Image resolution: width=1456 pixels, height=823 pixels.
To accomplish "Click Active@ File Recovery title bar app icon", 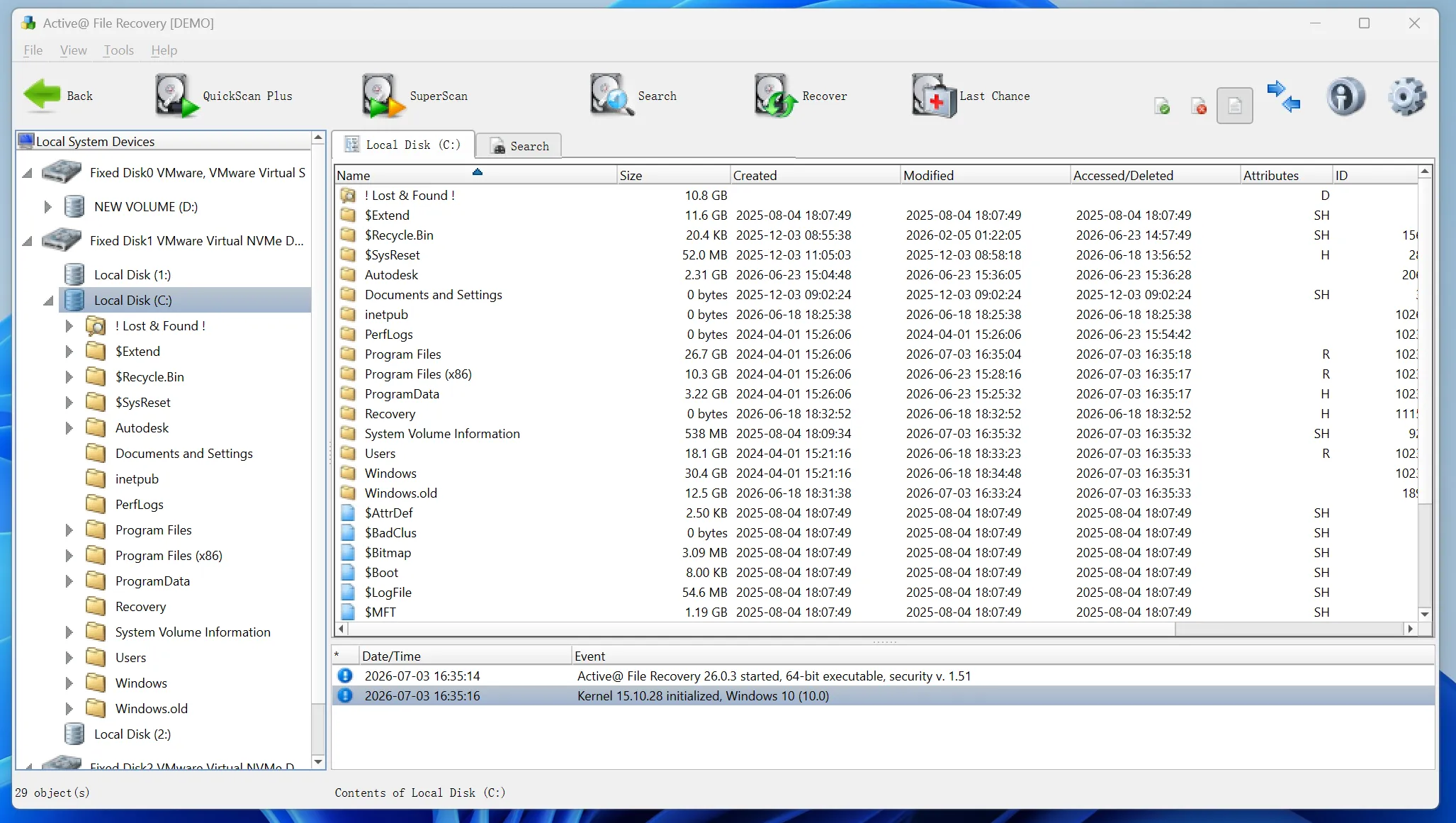I will point(29,23).
